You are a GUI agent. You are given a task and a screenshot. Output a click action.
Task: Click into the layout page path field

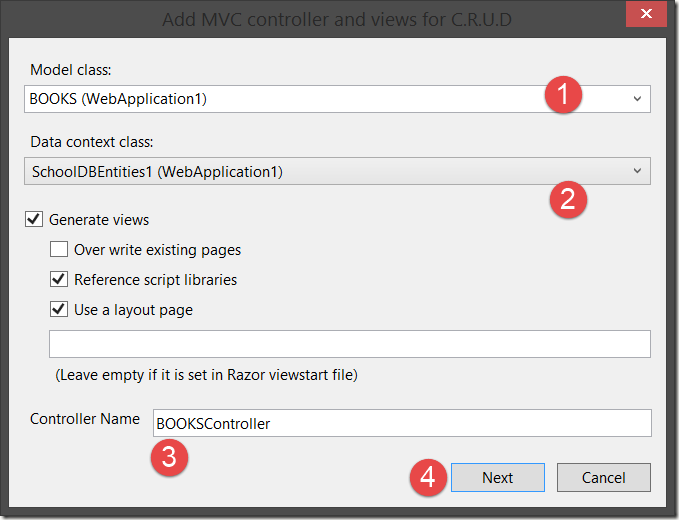[x=349, y=344]
